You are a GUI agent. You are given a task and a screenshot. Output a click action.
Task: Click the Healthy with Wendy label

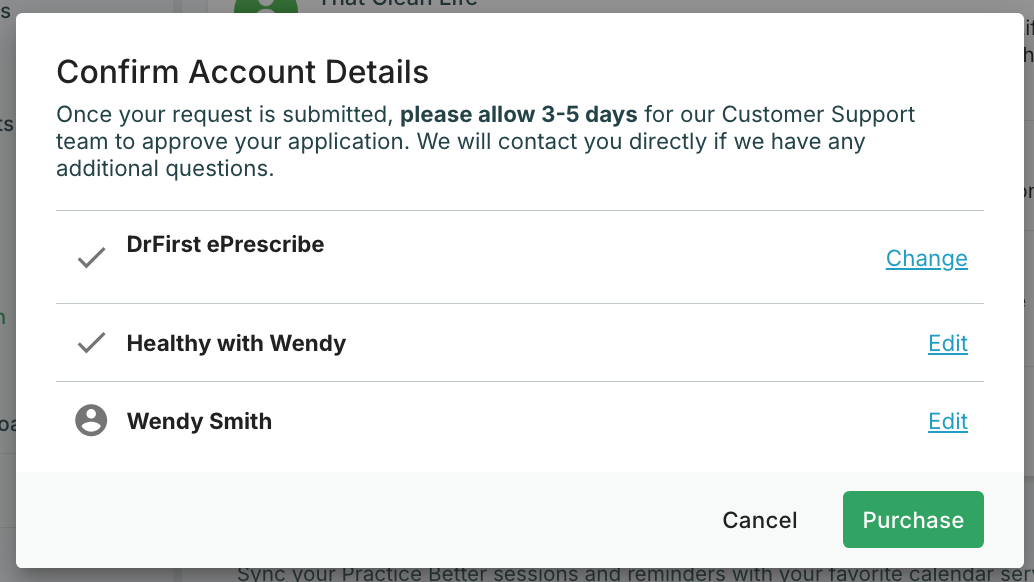pos(236,343)
